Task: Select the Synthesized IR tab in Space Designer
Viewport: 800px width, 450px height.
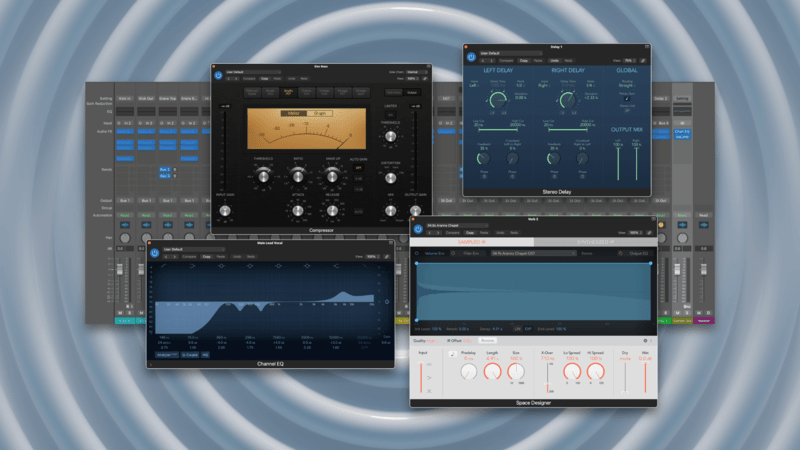Action: pos(594,242)
